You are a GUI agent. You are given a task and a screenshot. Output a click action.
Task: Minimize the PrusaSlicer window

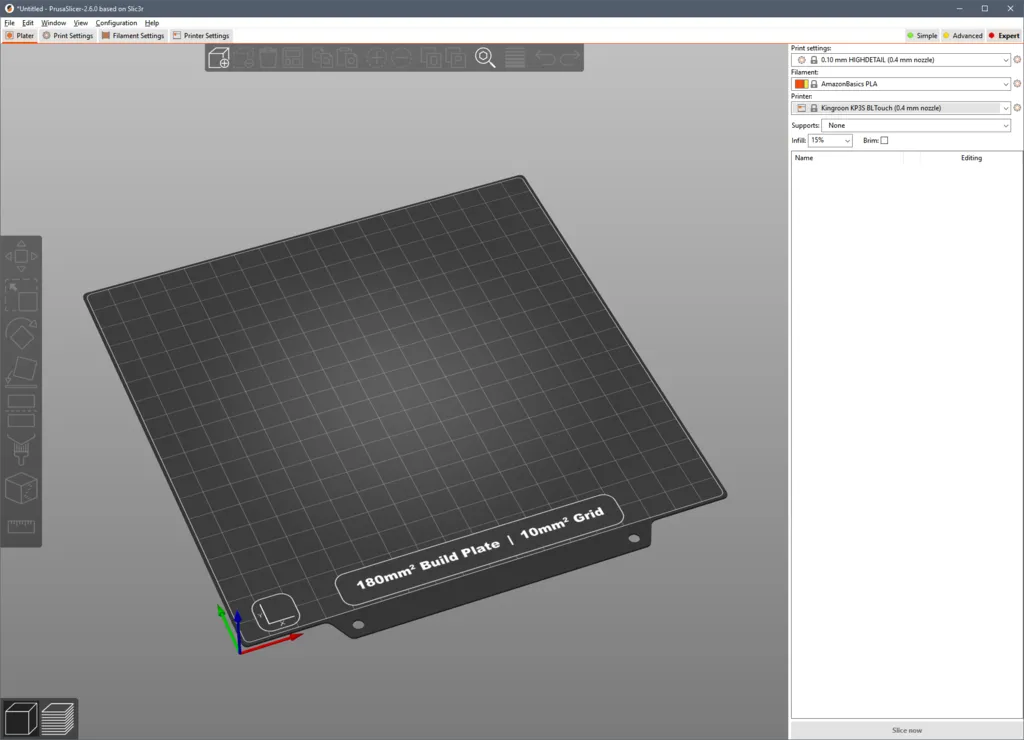tap(959, 8)
